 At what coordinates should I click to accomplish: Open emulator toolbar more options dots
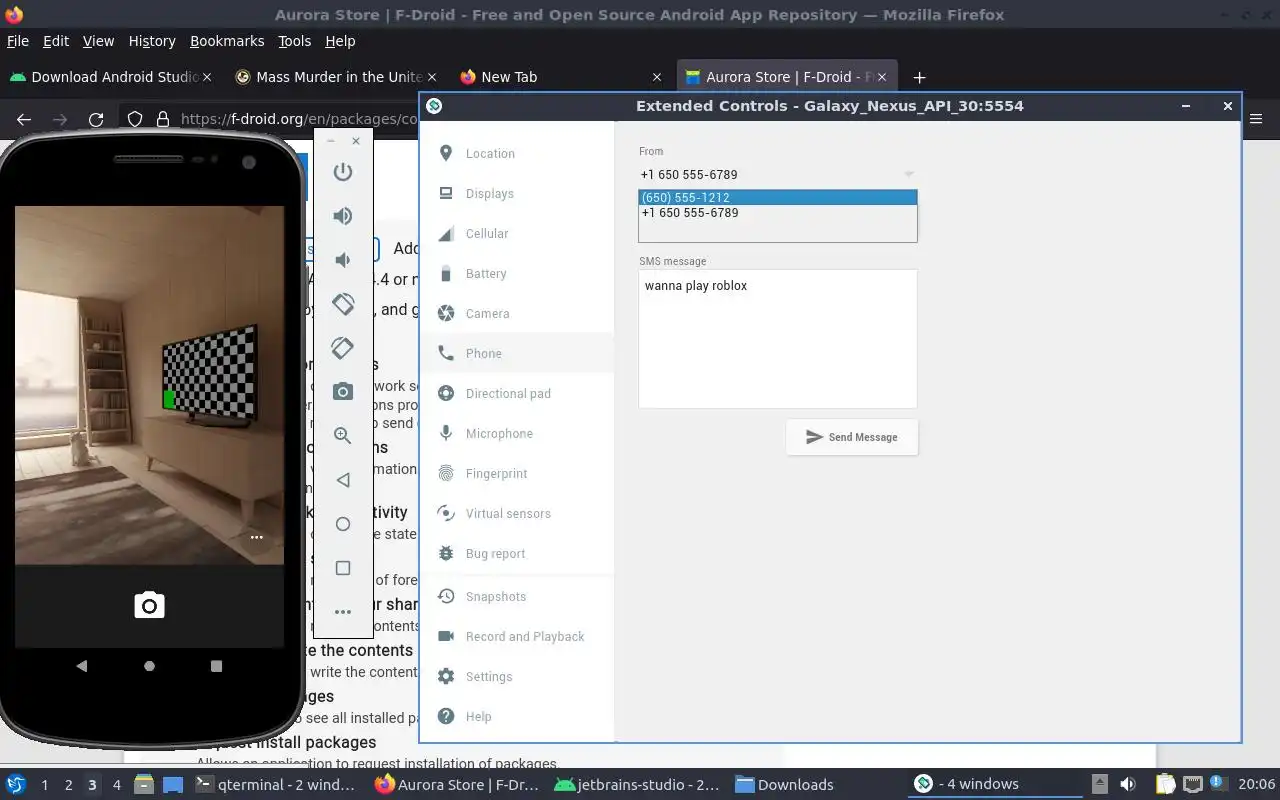[x=343, y=612]
